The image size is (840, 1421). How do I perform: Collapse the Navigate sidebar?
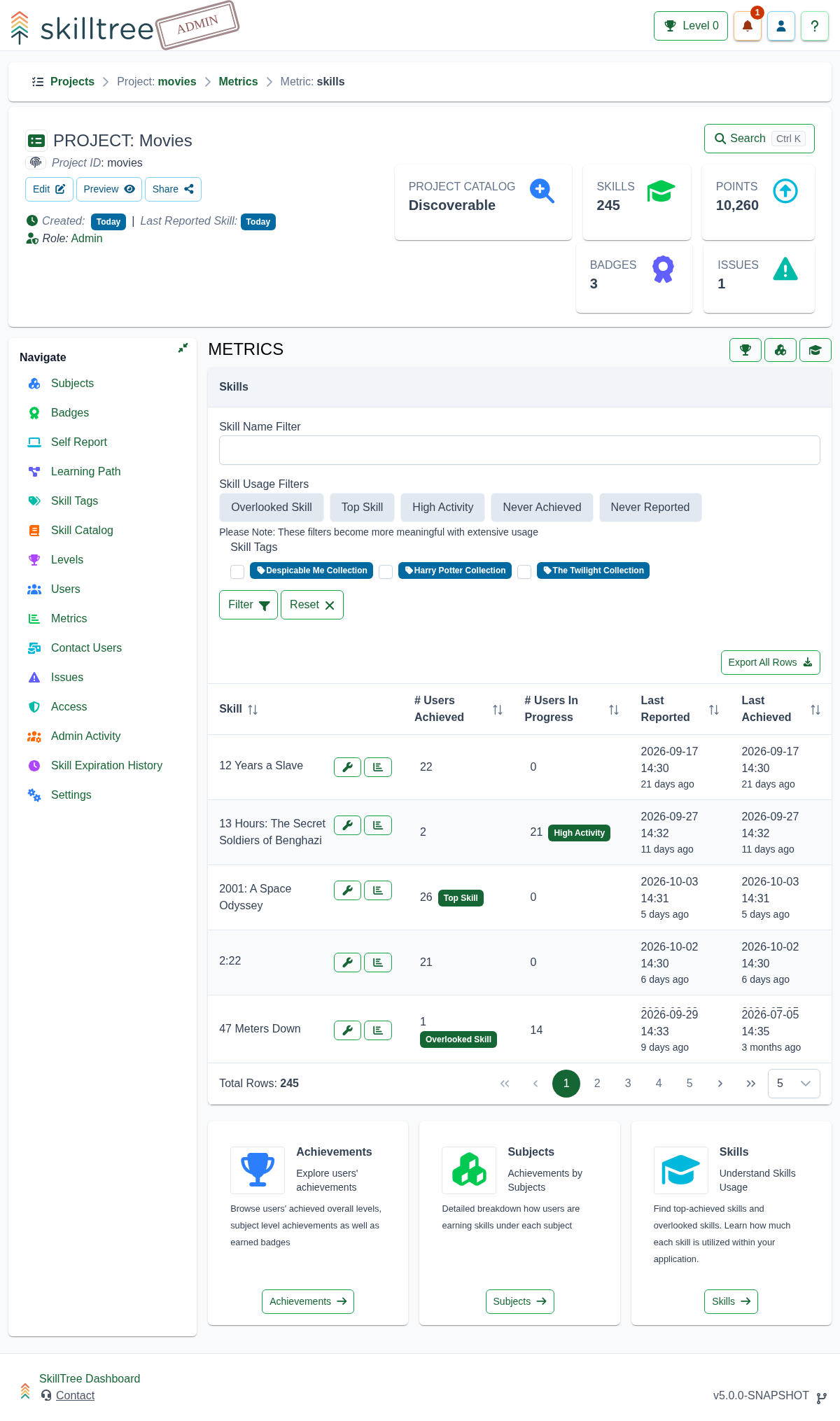[183, 348]
